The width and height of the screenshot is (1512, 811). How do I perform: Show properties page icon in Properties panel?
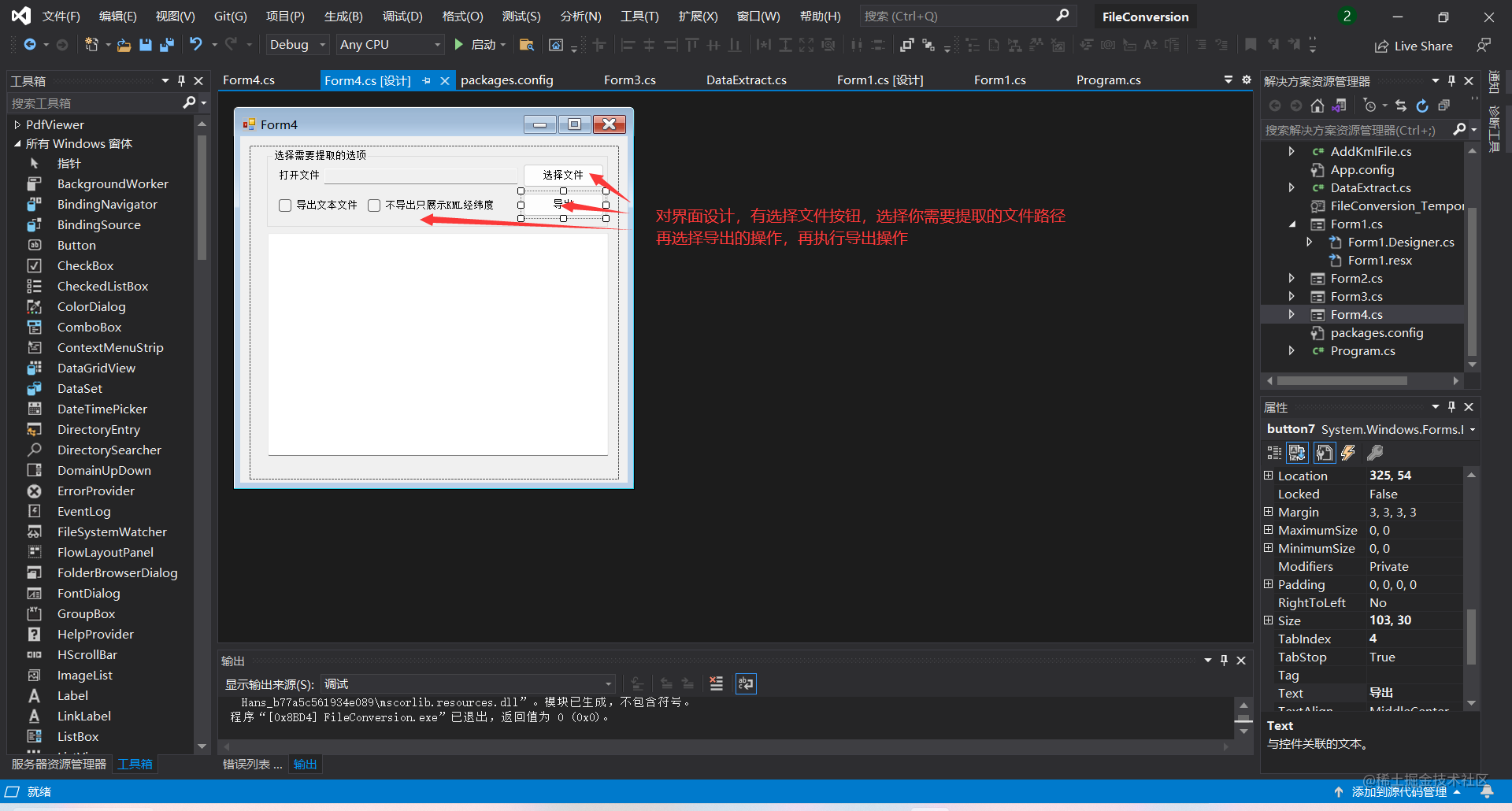point(1325,453)
